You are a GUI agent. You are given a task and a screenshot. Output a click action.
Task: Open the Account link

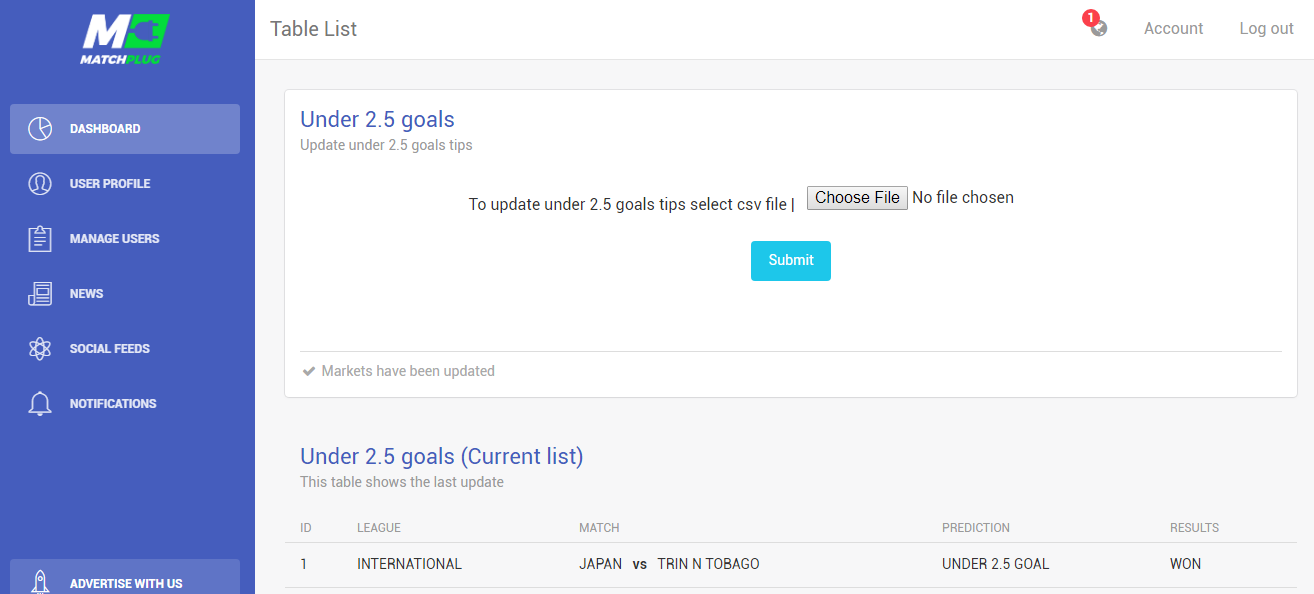tap(1173, 29)
